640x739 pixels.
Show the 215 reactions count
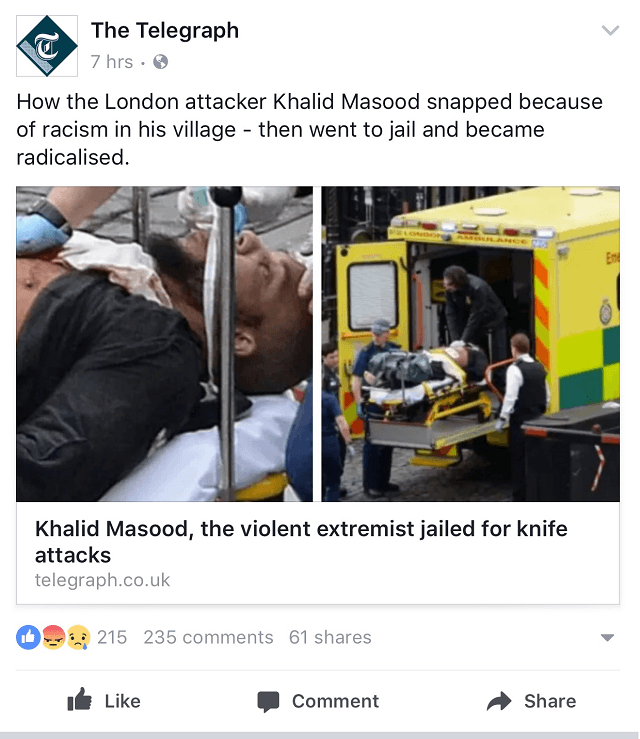(x=112, y=637)
